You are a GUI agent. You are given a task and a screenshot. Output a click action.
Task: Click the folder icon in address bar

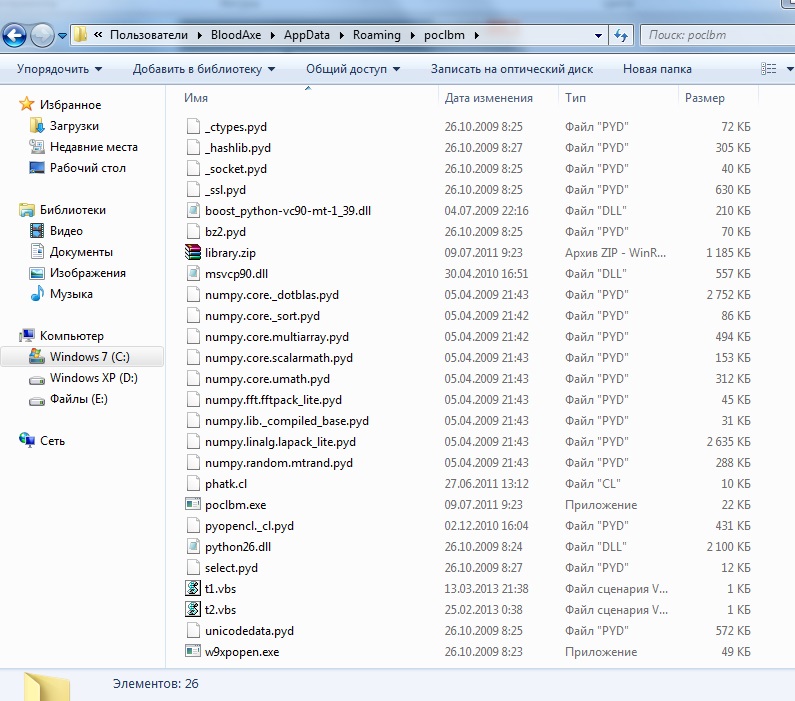point(81,35)
